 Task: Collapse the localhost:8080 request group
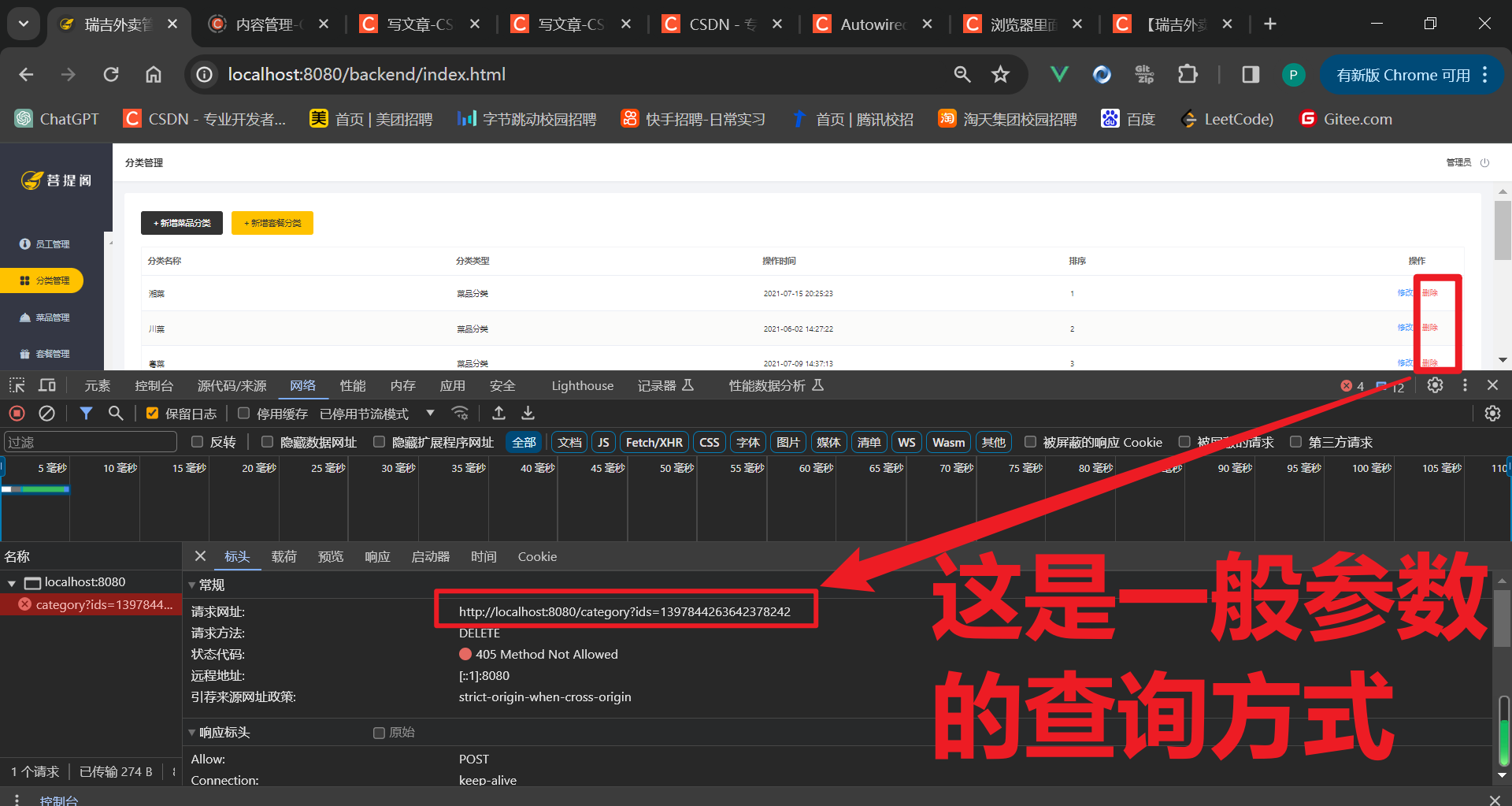[12, 583]
